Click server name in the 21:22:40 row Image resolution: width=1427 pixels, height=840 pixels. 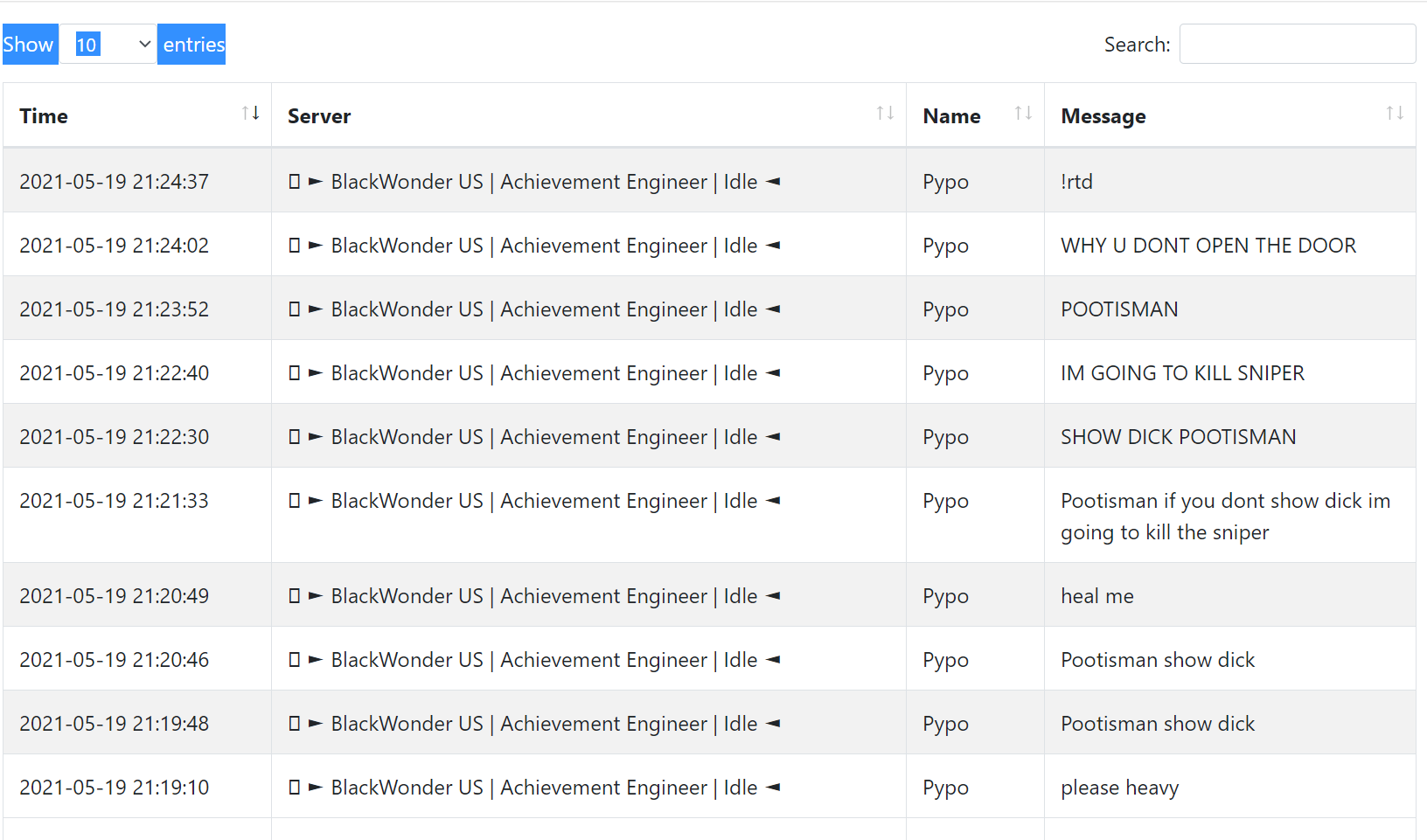534,373
